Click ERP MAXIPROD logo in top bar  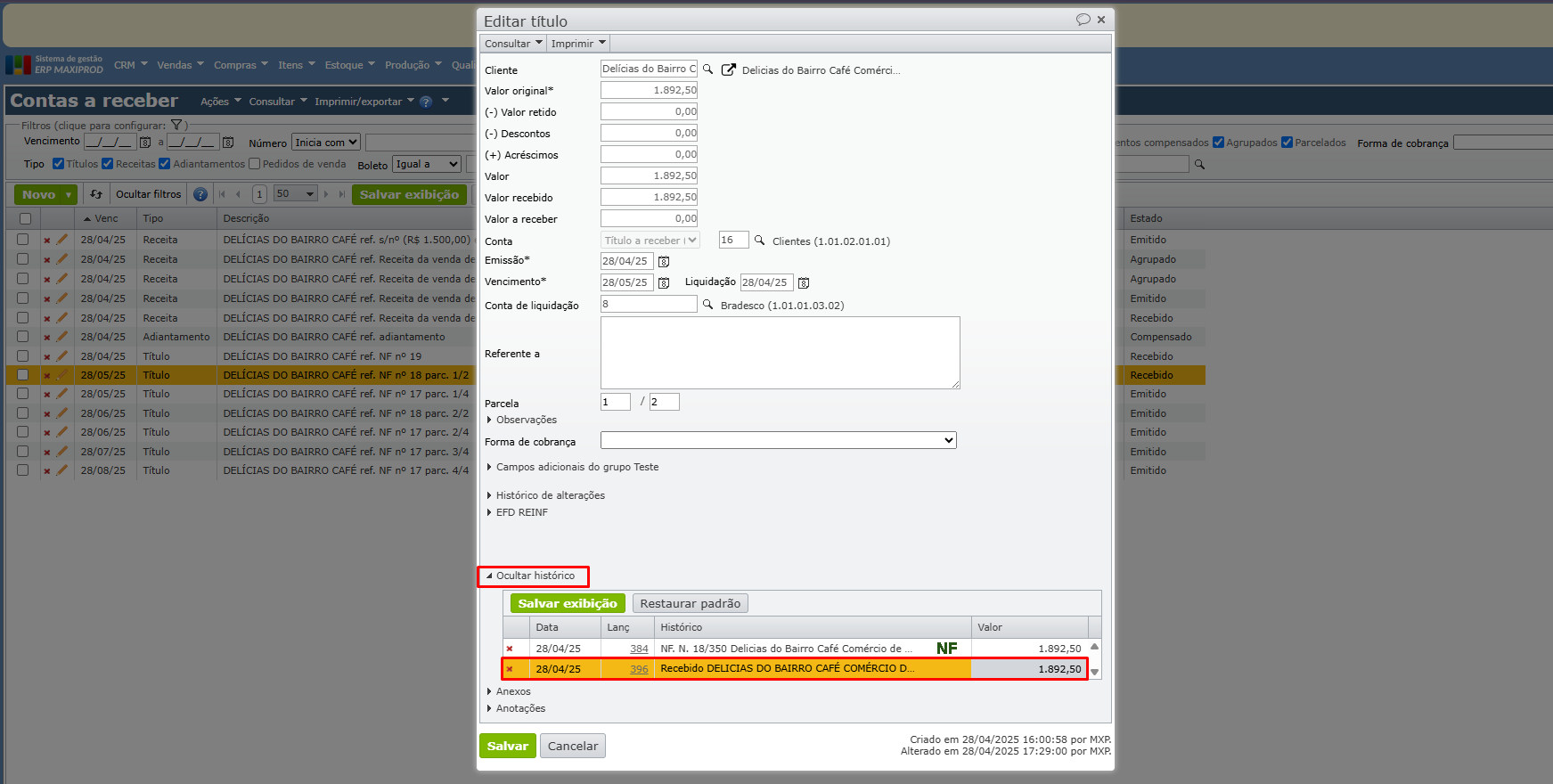pos(54,64)
